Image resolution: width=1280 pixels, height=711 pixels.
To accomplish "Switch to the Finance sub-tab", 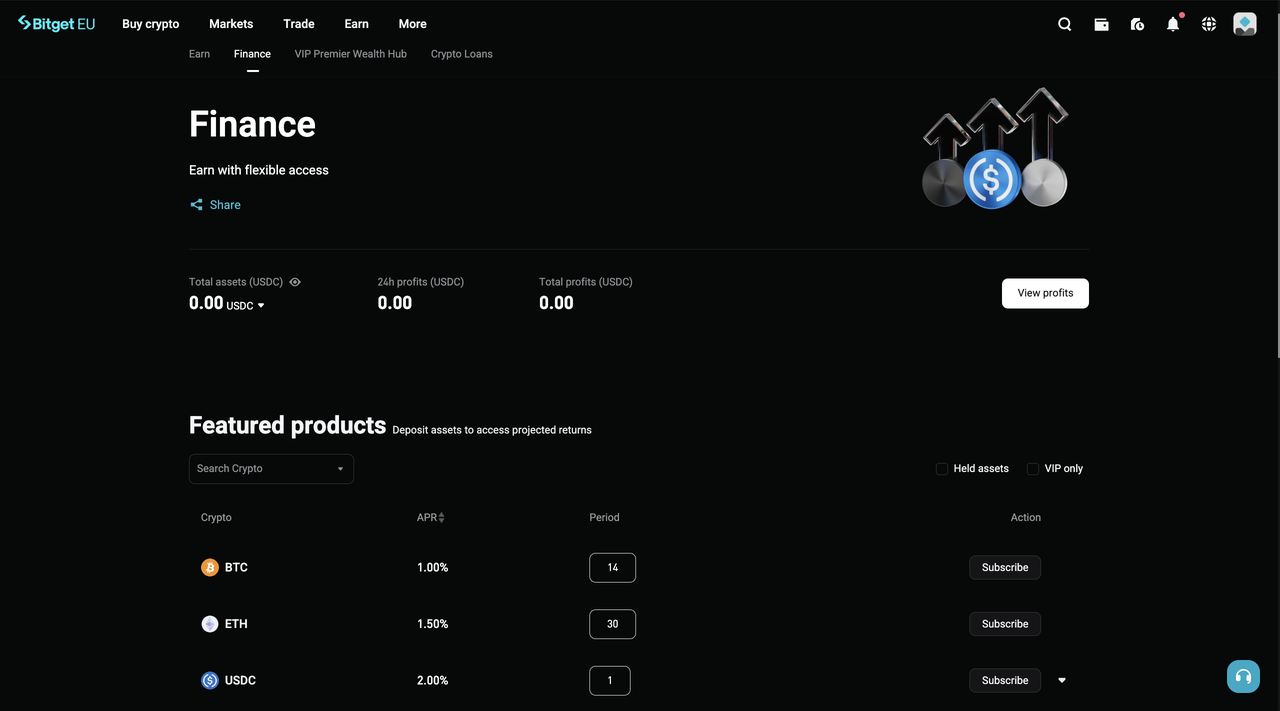I will click(252, 54).
